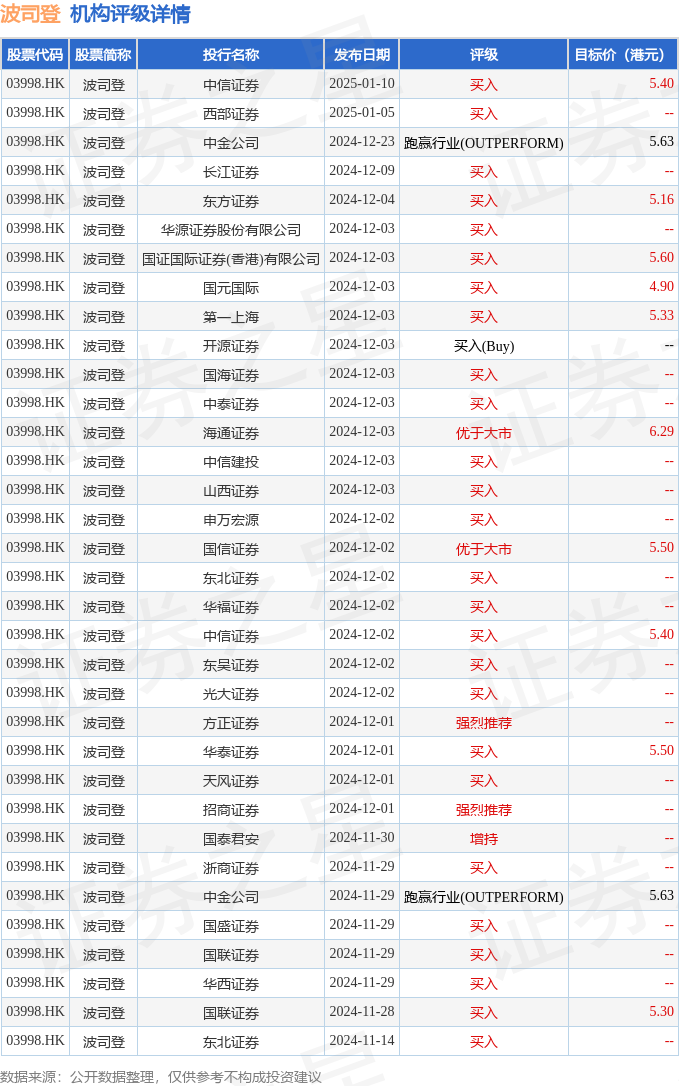
Task: Click the date 2025-01-10
Action: [x=362, y=84]
